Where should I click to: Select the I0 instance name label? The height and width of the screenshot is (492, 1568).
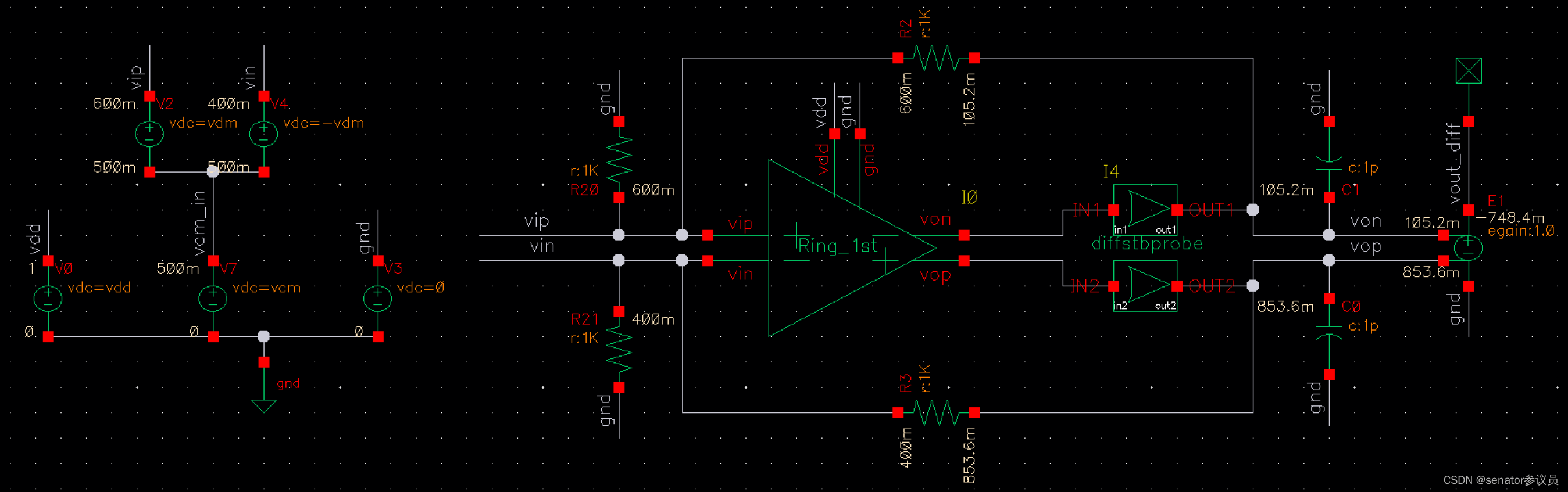[969, 197]
